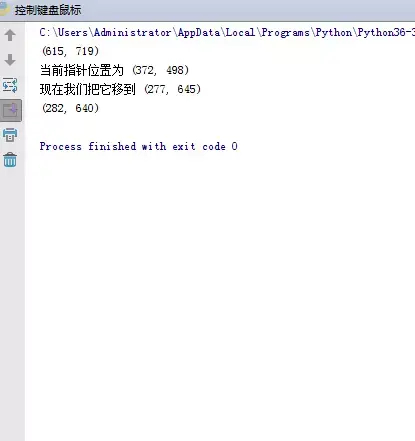This screenshot has height=441, width=415.
Task: Click the up stack trace arrow
Action: pyautogui.click(x=10, y=35)
